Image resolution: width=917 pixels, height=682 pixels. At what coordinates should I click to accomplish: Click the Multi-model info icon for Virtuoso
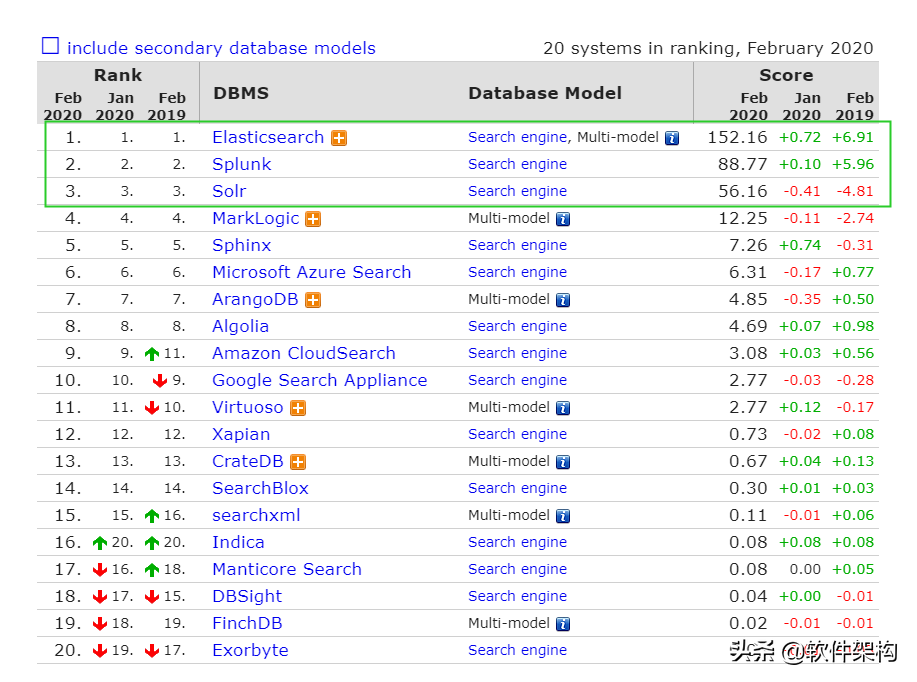pos(563,408)
